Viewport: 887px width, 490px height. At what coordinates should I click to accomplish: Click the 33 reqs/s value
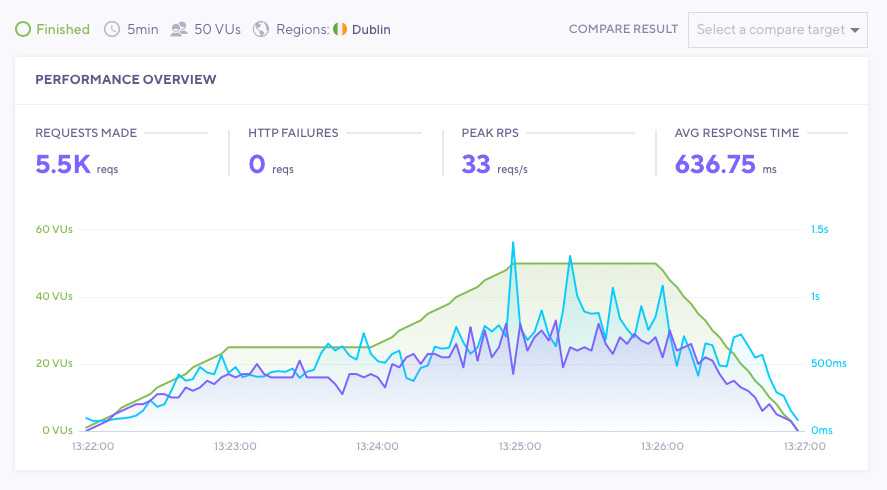pos(494,165)
